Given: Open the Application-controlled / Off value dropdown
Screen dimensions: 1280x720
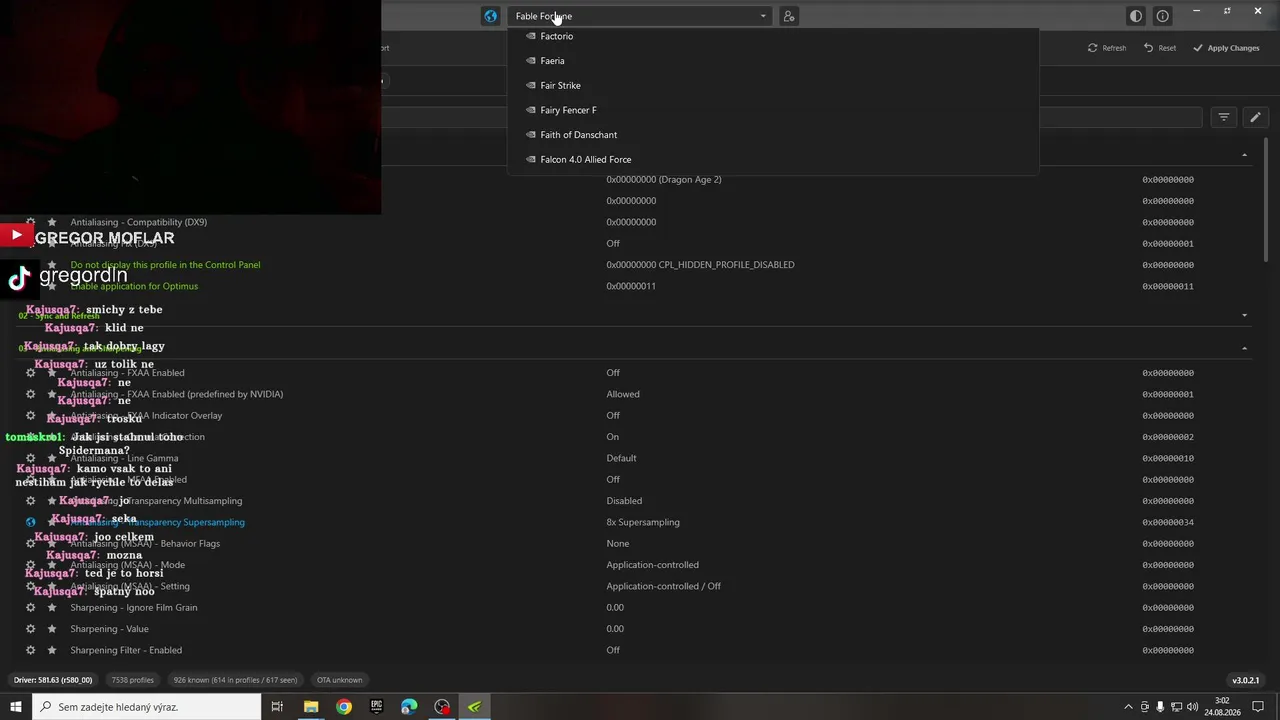Looking at the screenshot, I should click(663, 586).
